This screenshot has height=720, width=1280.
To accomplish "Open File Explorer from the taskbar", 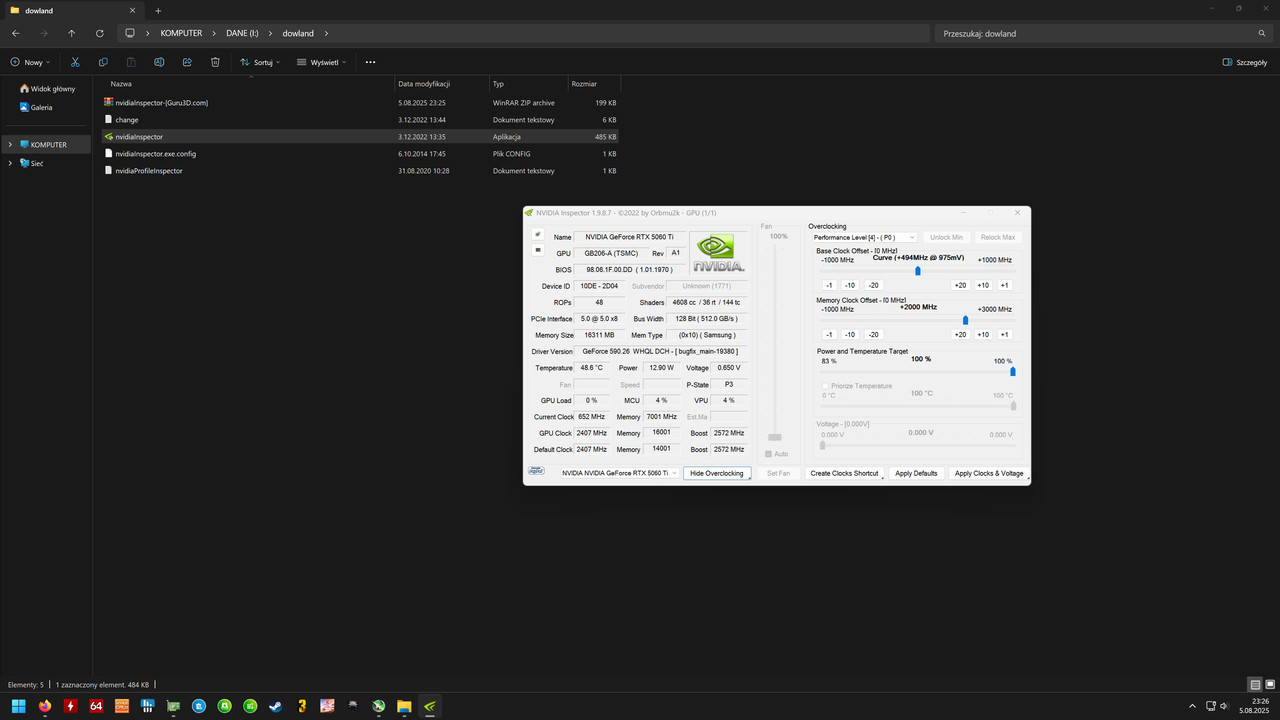I will pos(404,706).
